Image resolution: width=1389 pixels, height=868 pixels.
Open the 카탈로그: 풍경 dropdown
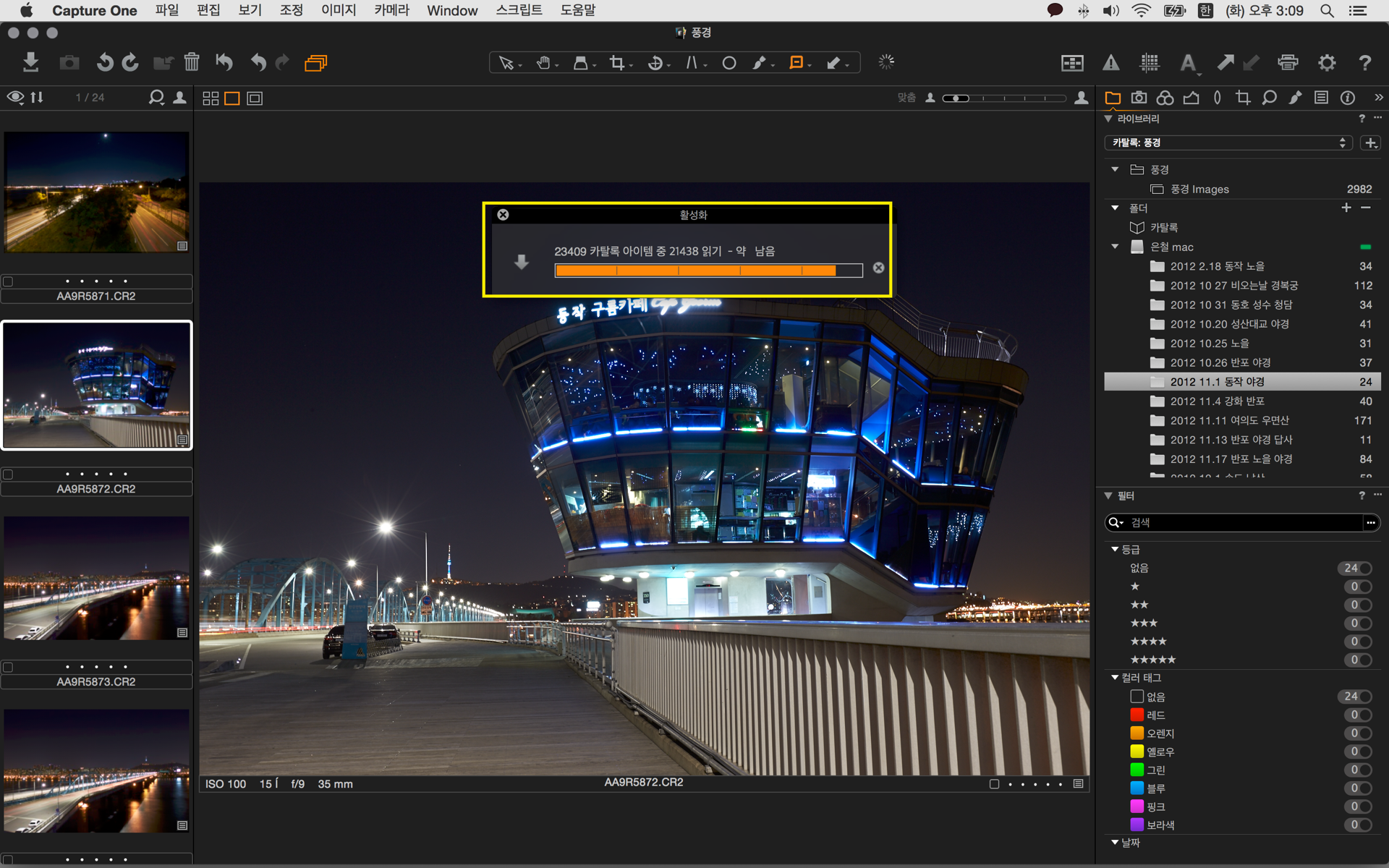[x=1228, y=142]
